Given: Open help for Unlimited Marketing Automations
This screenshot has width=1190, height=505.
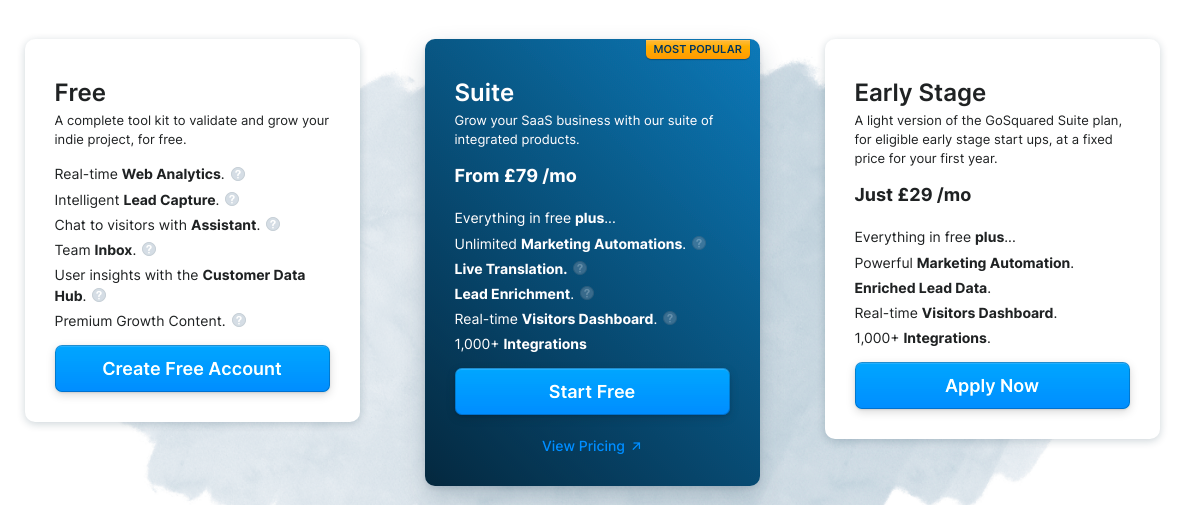Looking at the screenshot, I should pyautogui.click(x=699, y=243).
